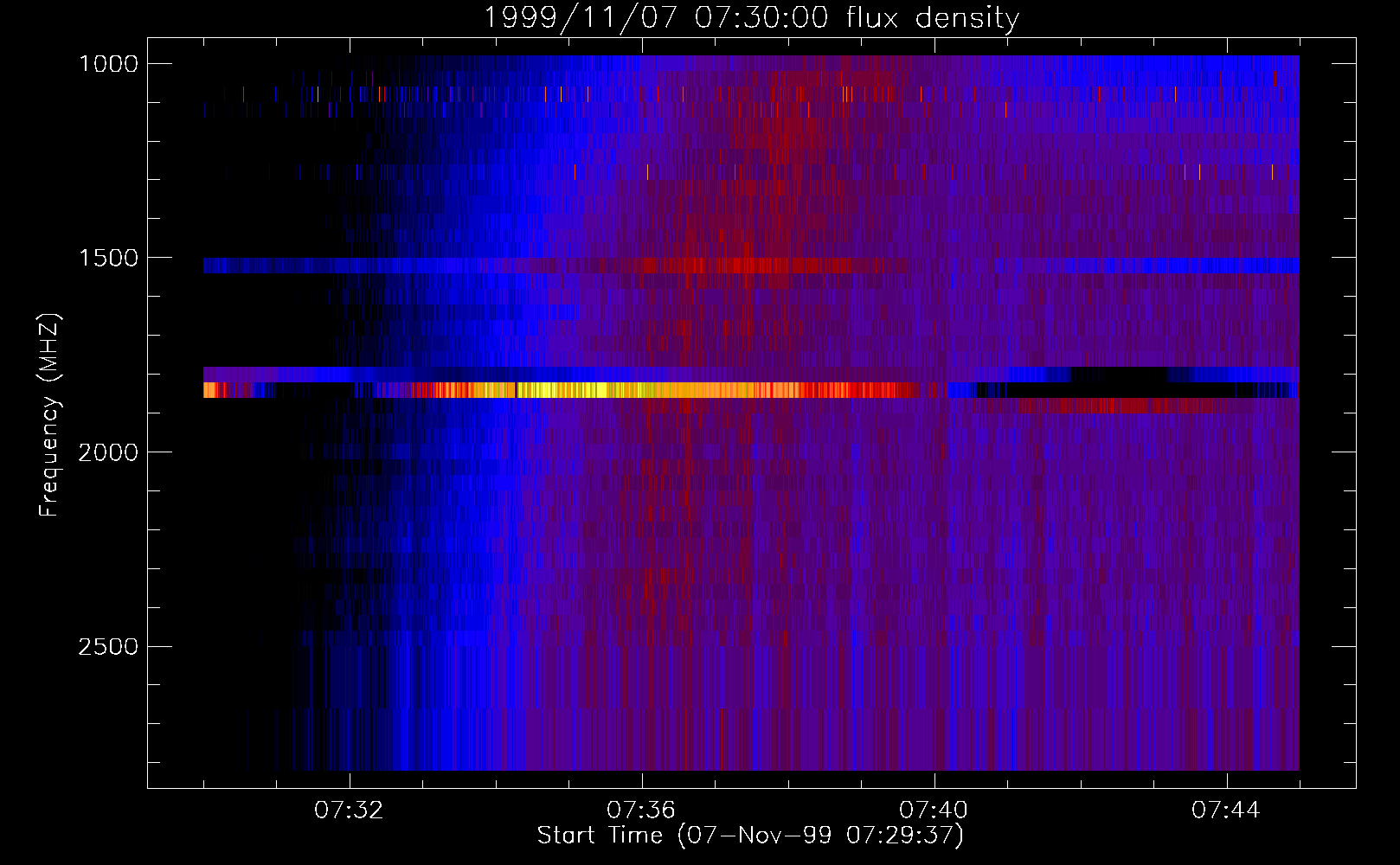Click the horizontal red-blue band near 1500 MHz

pyautogui.click(x=751, y=266)
